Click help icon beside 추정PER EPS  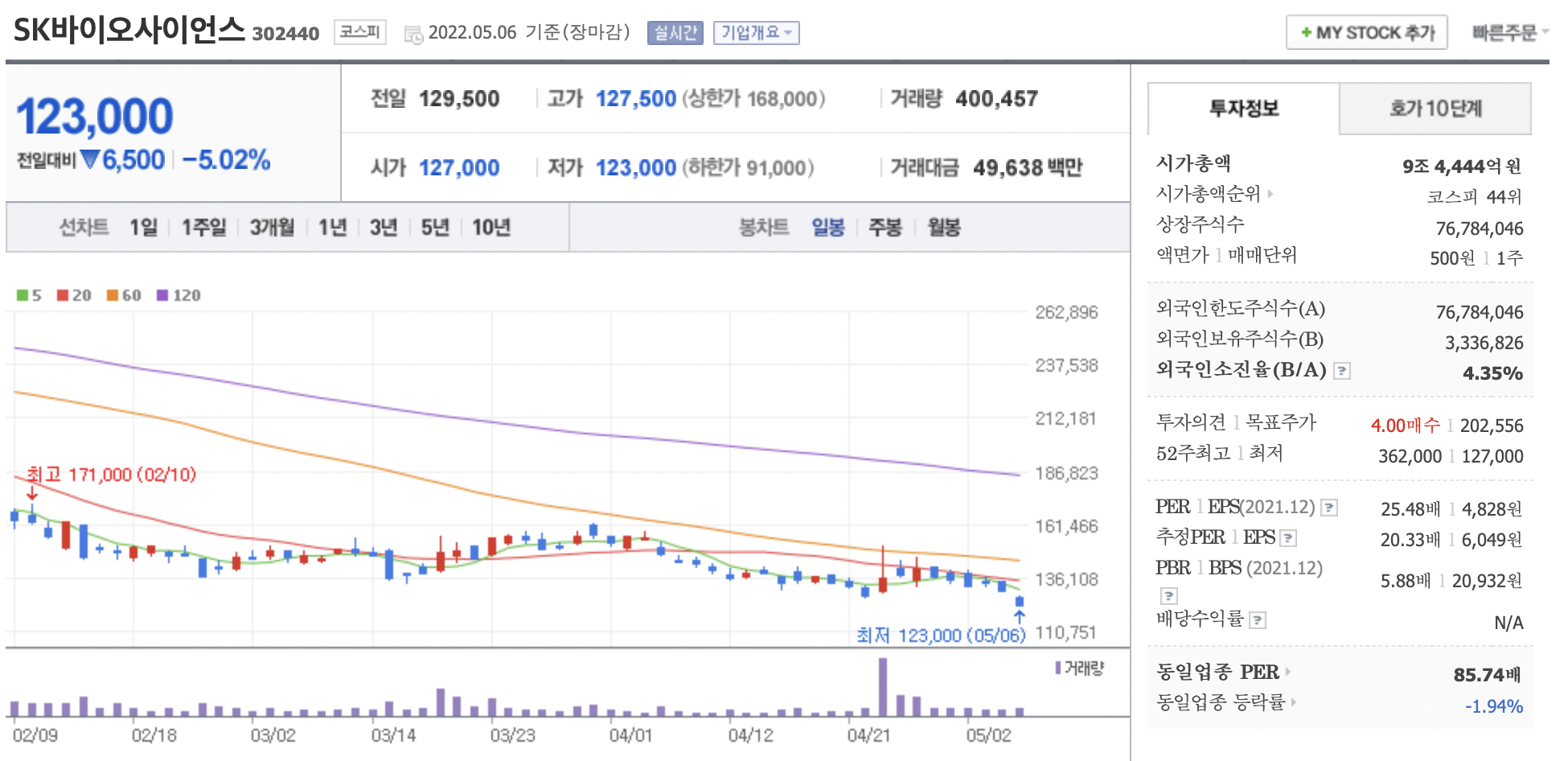(1288, 538)
